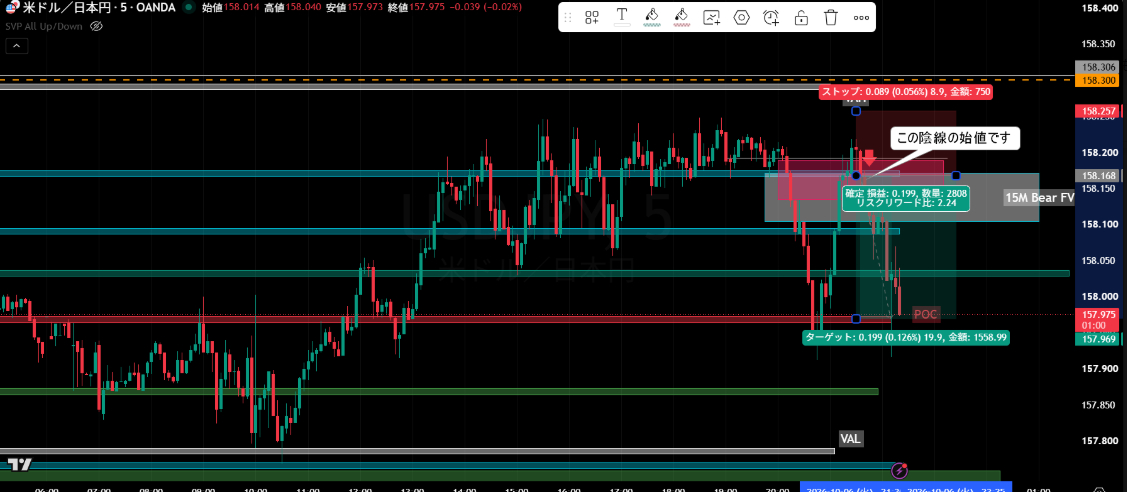Click the blue highlighted date label on time axis
The height and width of the screenshot is (492, 1127).
pos(906,487)
